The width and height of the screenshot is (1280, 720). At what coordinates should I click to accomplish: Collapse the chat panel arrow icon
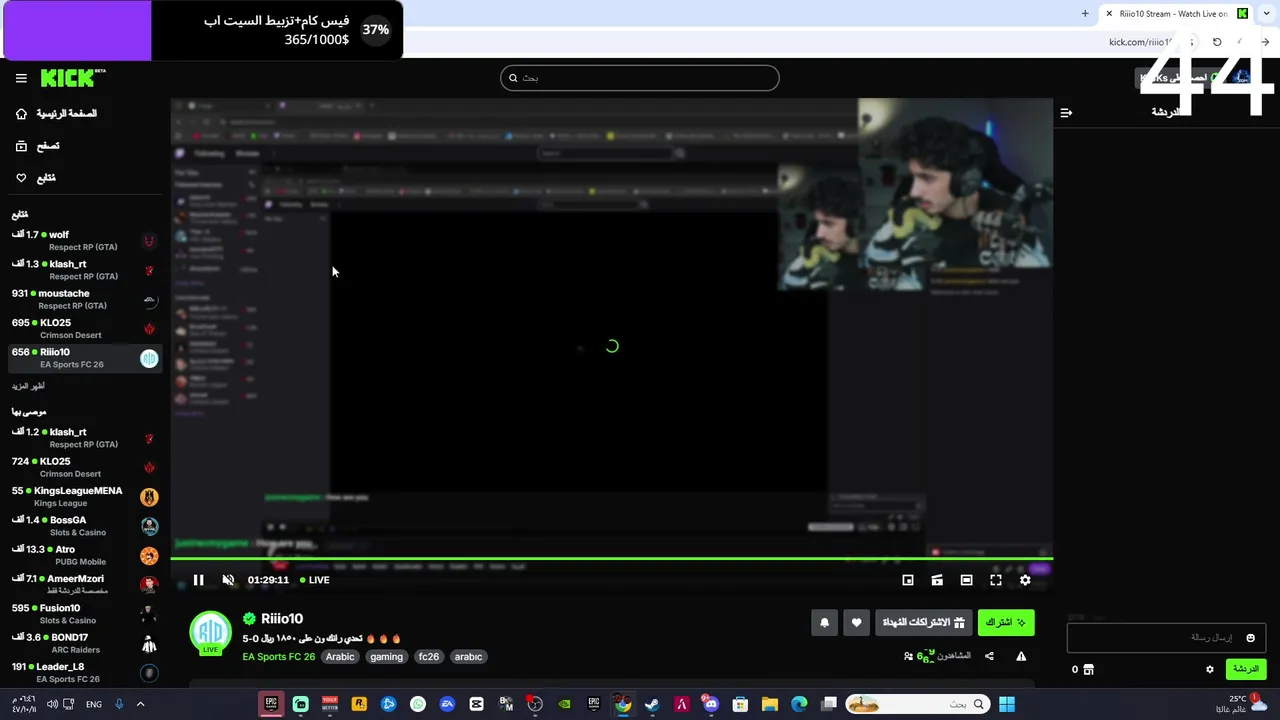pos(1066,113)
